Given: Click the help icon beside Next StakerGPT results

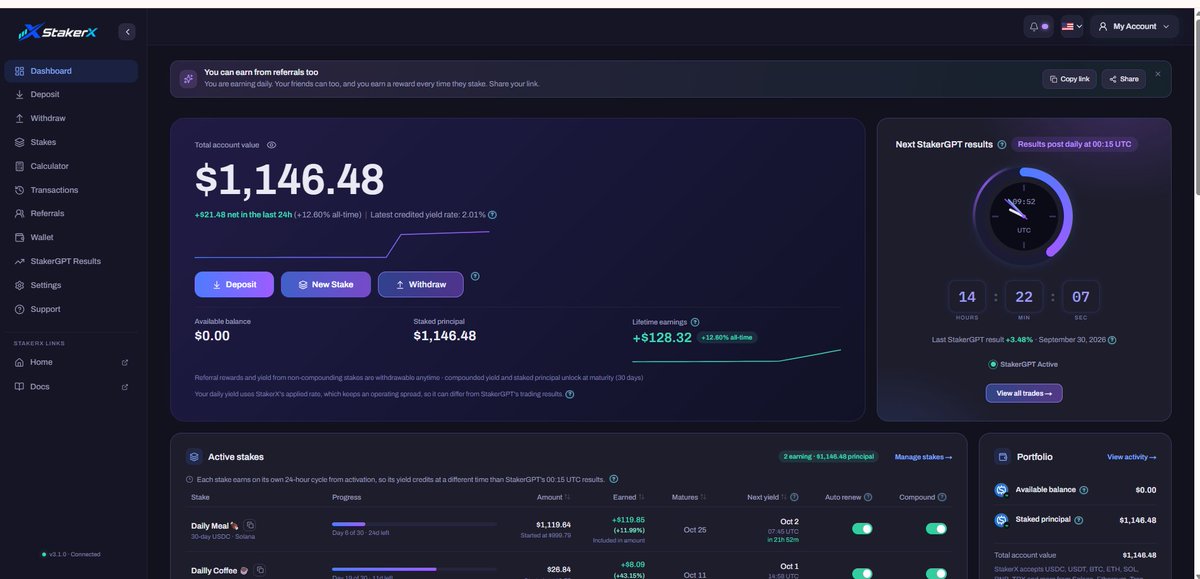Looking at the screenshot, I should click(1002, 144).
